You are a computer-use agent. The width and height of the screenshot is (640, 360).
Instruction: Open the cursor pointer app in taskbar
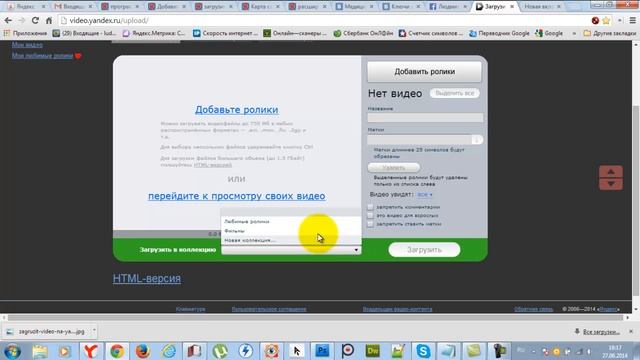[297, 351]
